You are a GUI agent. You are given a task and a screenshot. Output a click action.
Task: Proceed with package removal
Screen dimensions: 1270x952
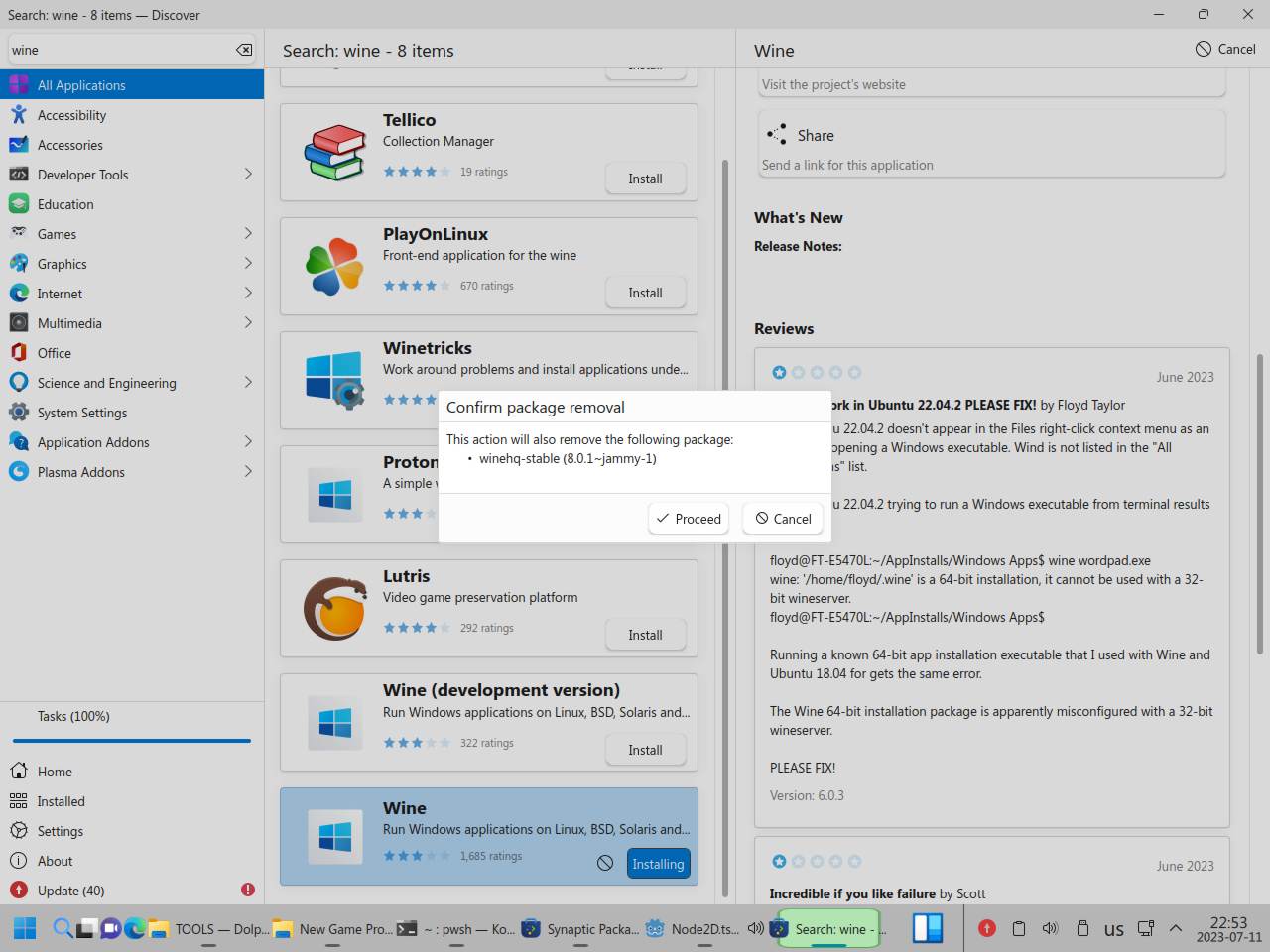pyautogui.click(x=689, y=519)
